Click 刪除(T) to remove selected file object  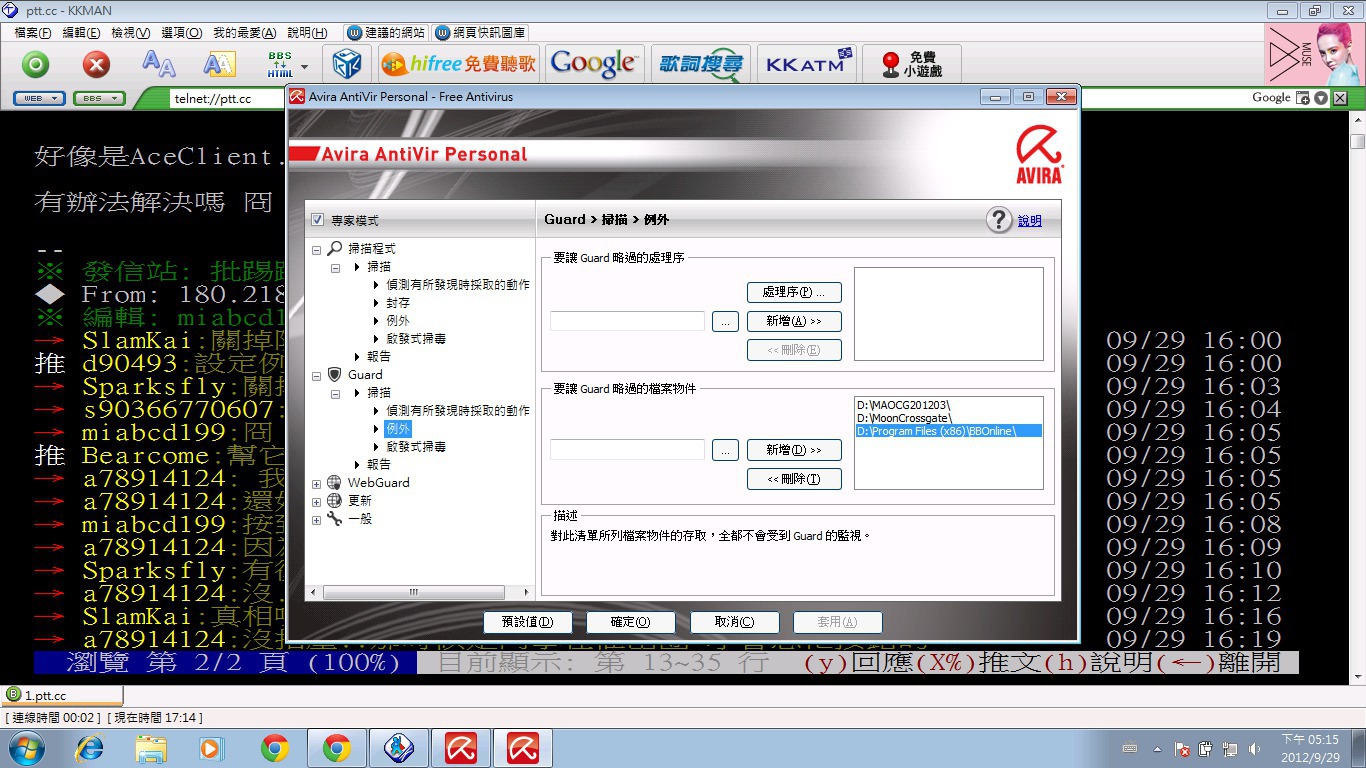tap(794, 479)
